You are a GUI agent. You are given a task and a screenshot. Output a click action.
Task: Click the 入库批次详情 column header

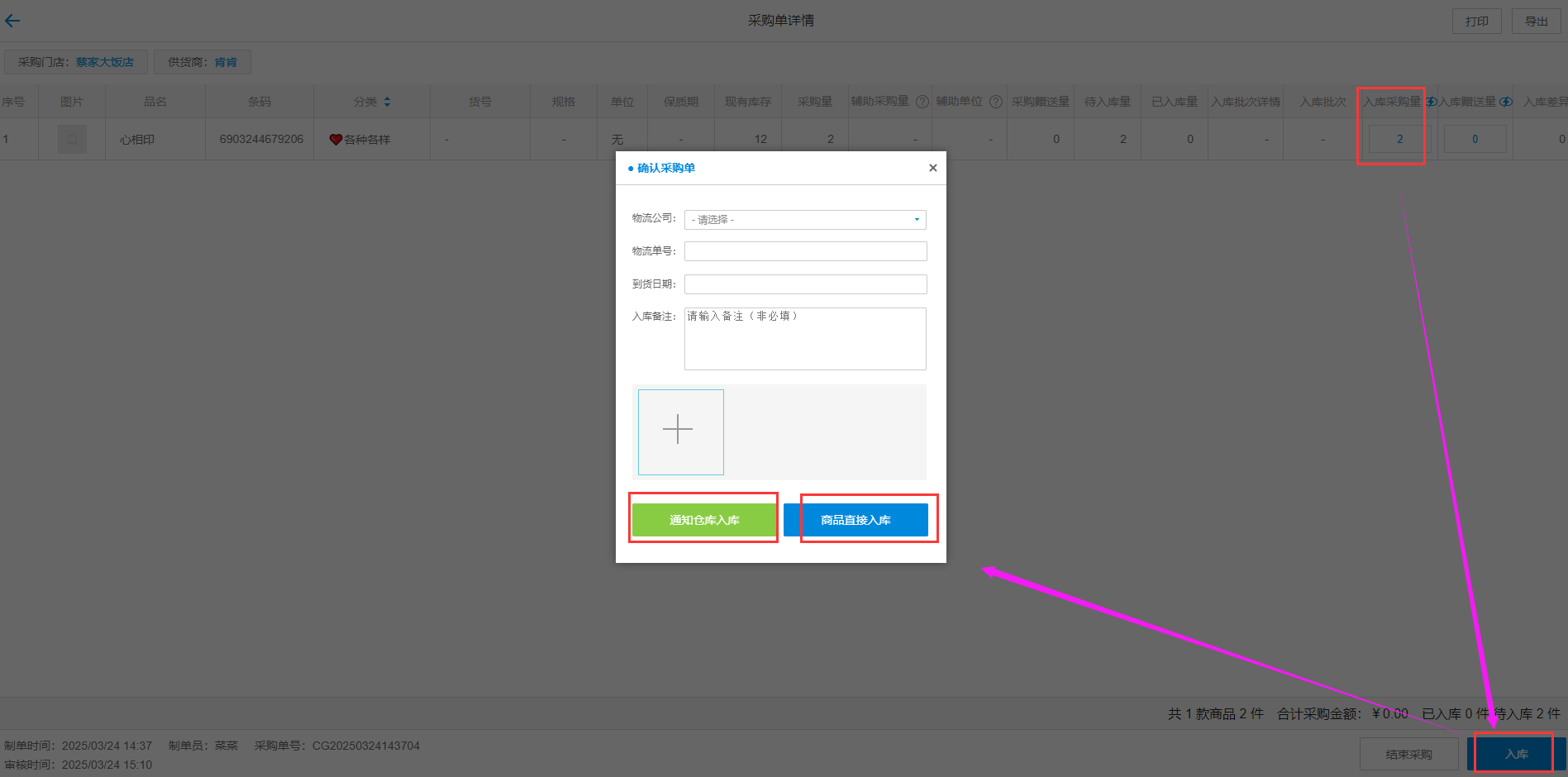pos(1246,102)
